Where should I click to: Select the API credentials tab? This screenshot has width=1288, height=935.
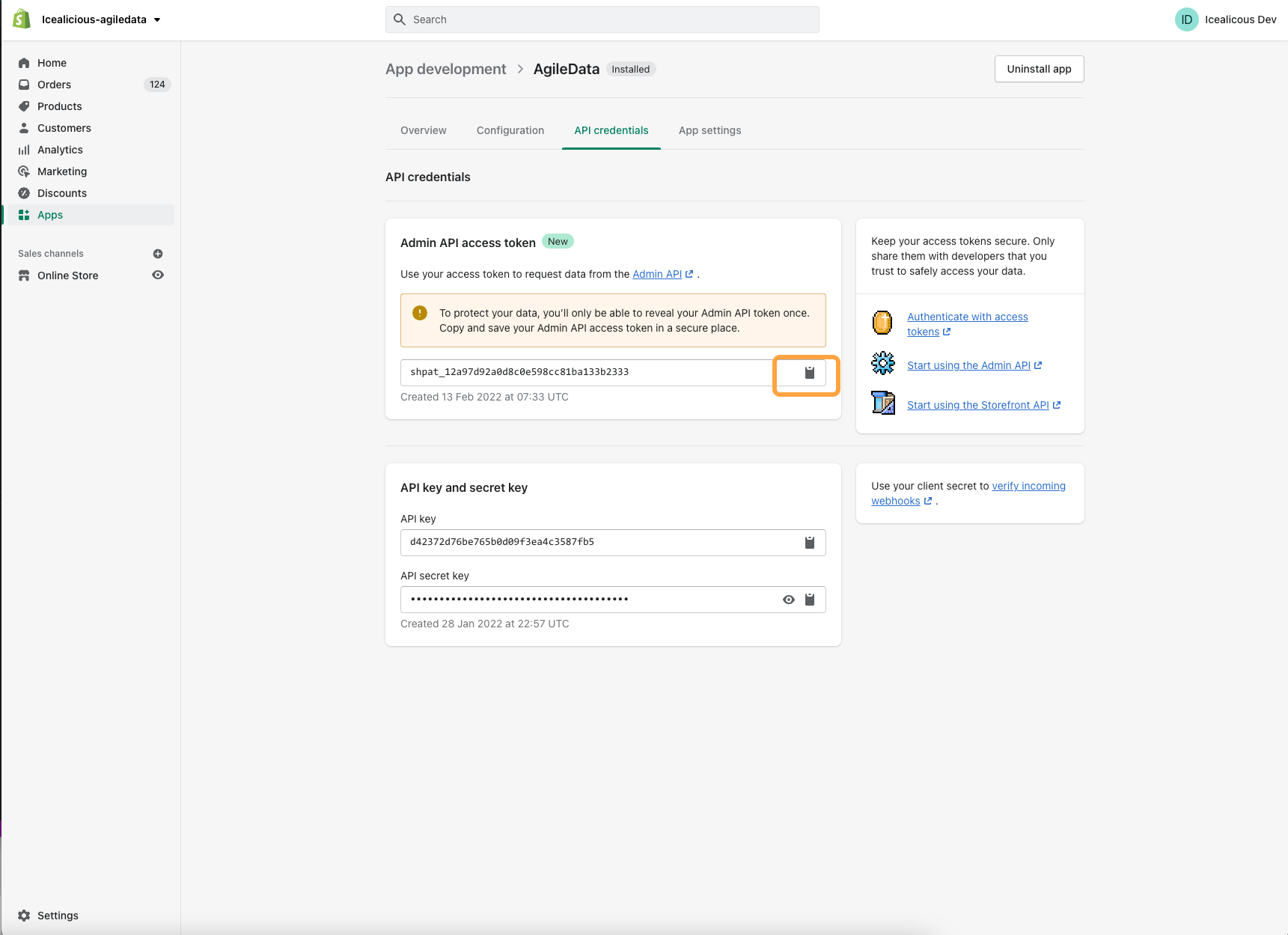(611, 130)
